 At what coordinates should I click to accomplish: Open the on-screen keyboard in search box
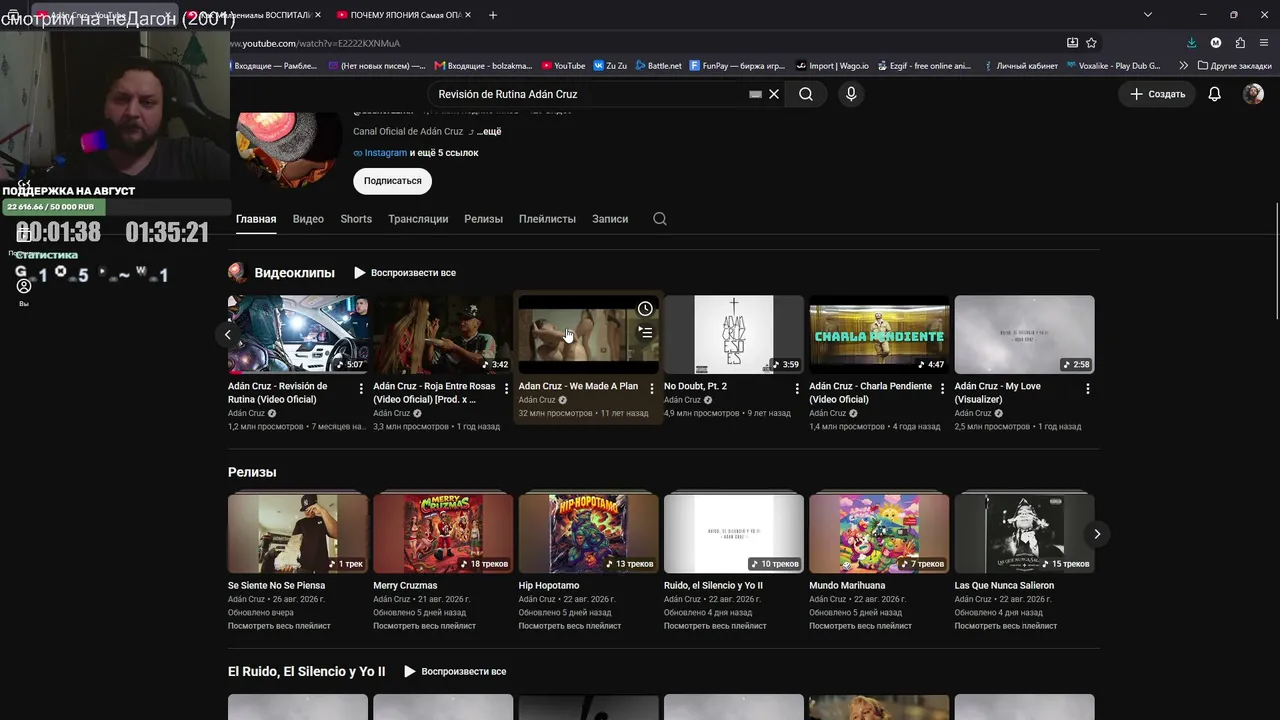click(756, 94)
